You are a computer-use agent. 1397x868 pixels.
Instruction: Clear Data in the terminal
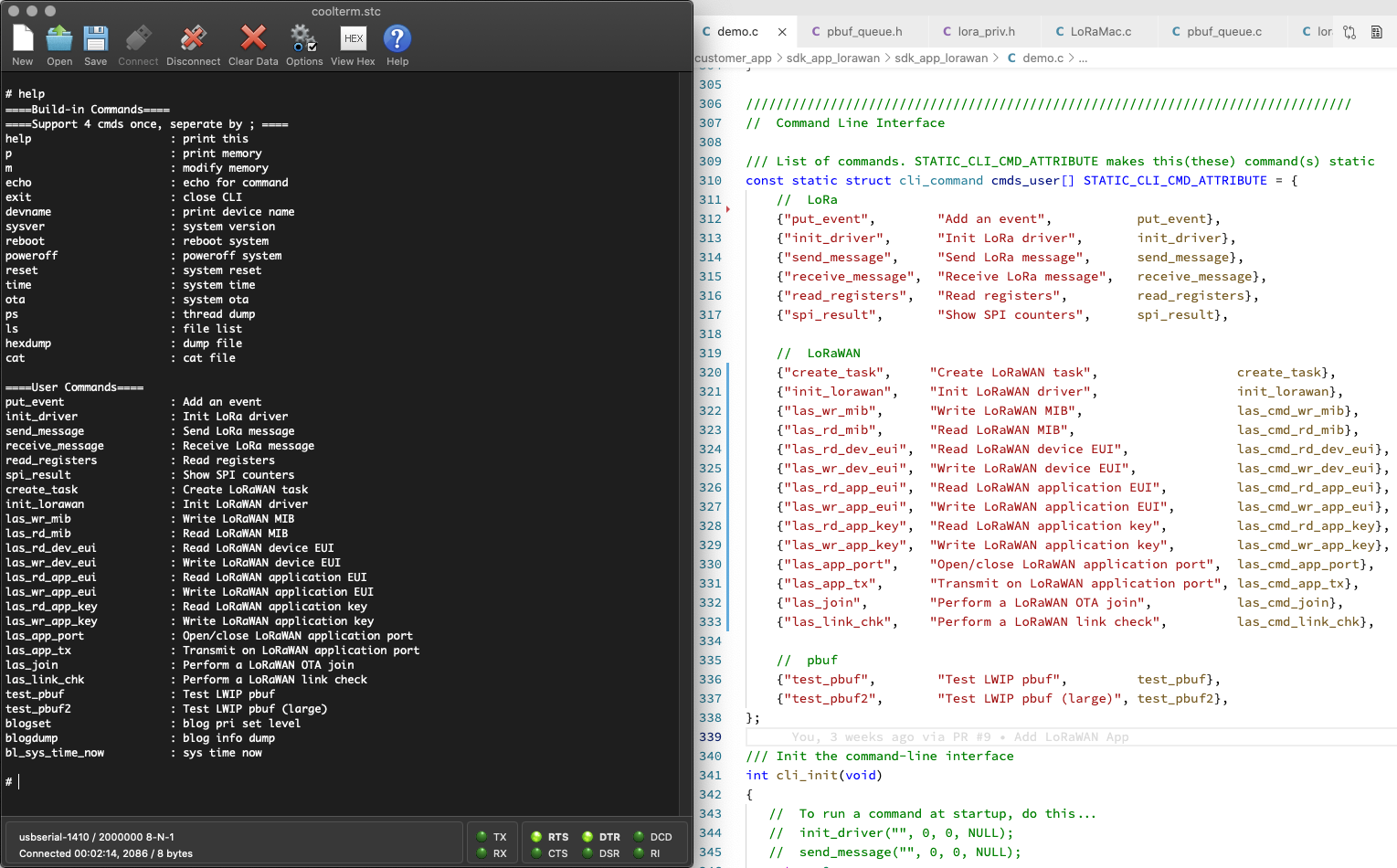point(253,38)
